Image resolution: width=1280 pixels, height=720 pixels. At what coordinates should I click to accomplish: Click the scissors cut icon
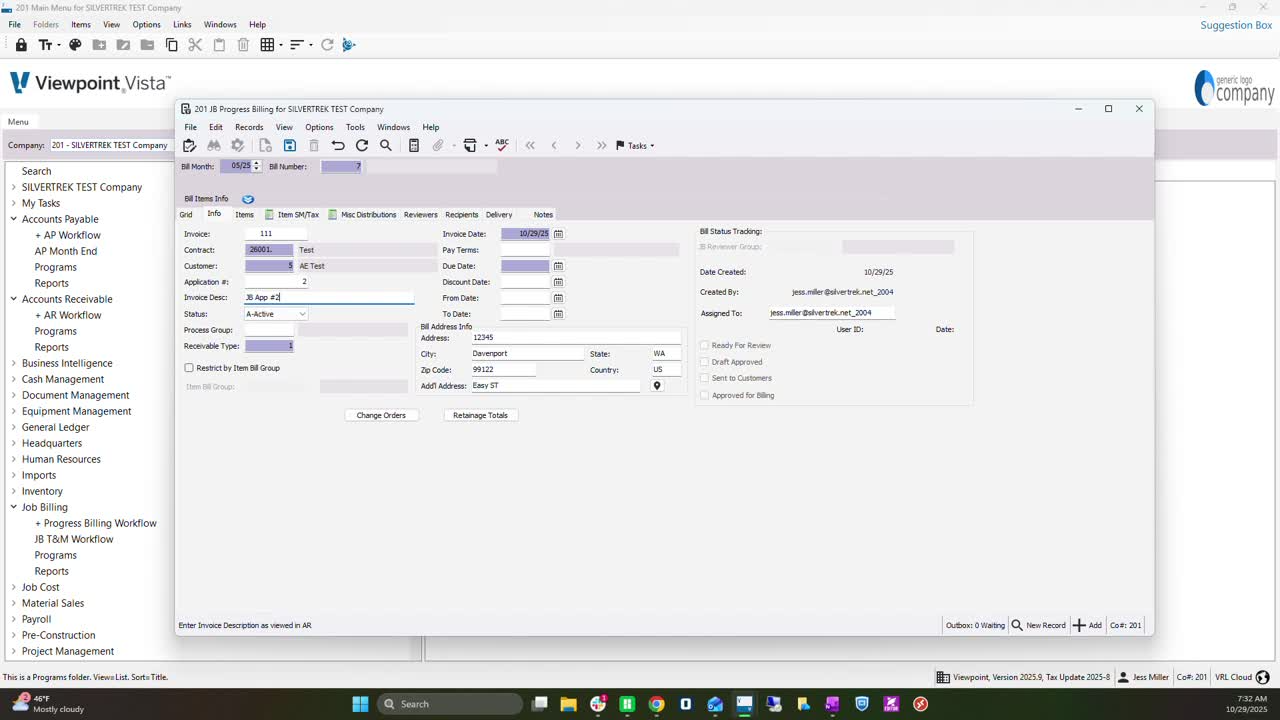click(195, 45)
